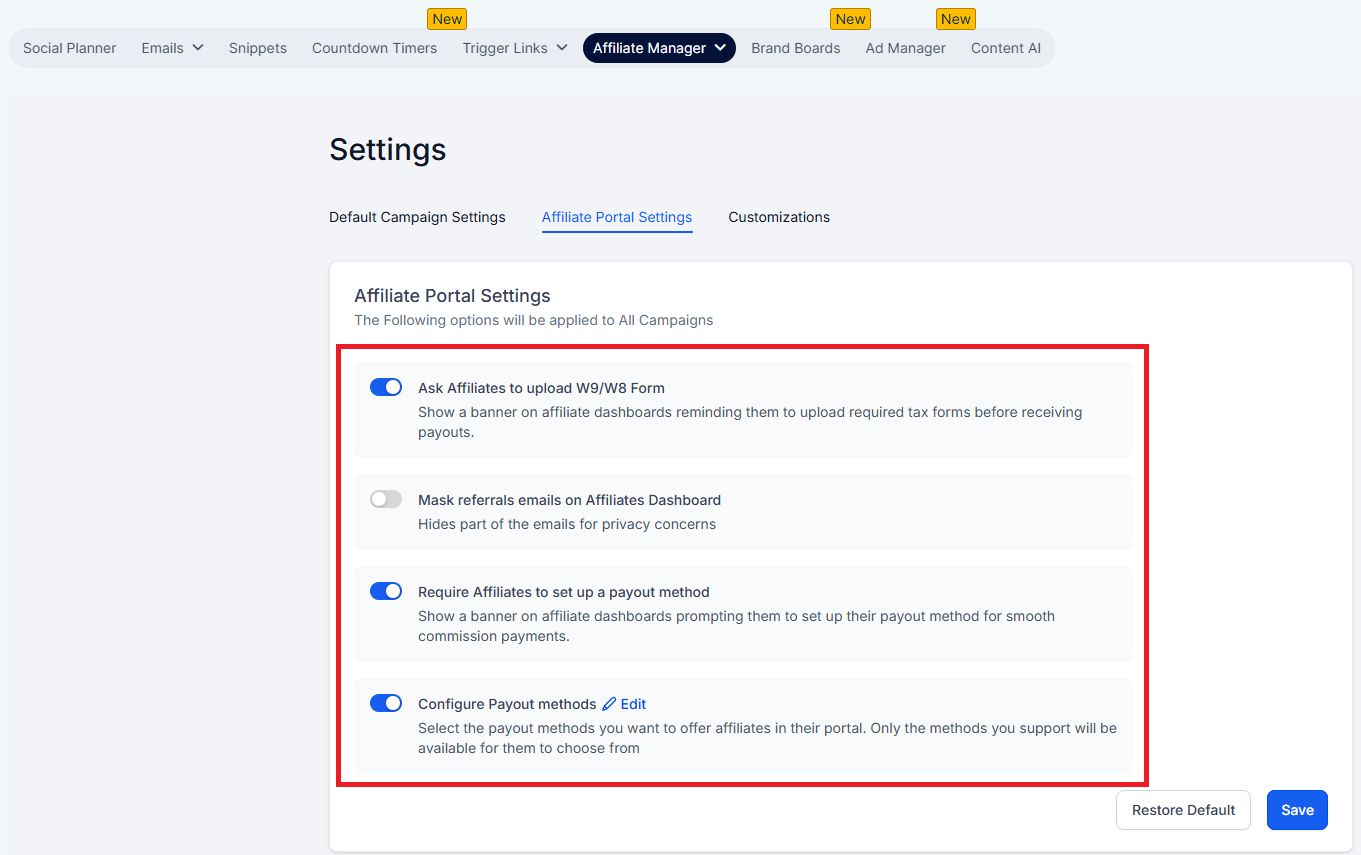
Task: Navigate to Brand Boards
Action: [796, 48]
